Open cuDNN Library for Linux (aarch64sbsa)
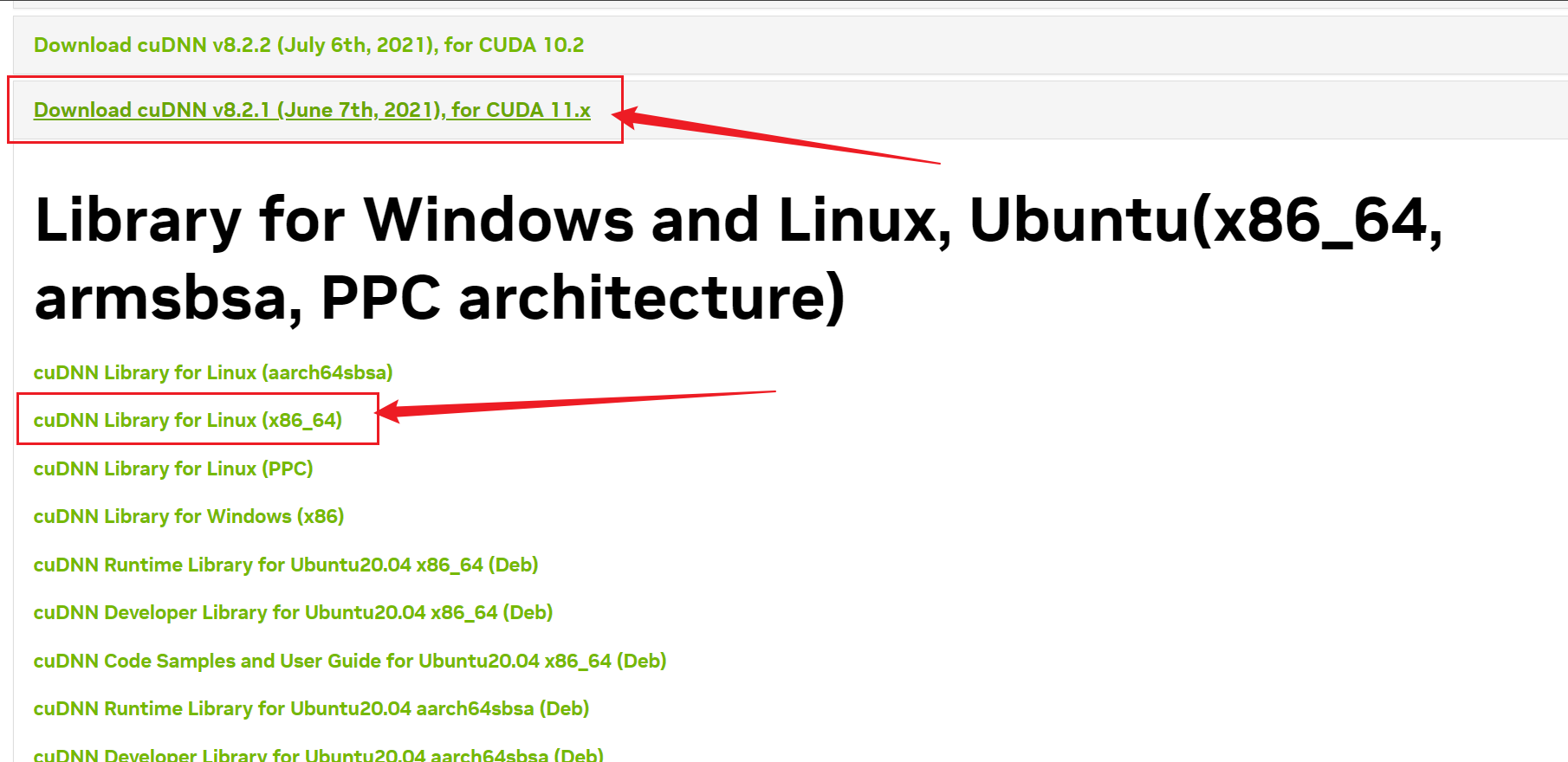This screenshot has height=762, width=1568. coord(213,372)
